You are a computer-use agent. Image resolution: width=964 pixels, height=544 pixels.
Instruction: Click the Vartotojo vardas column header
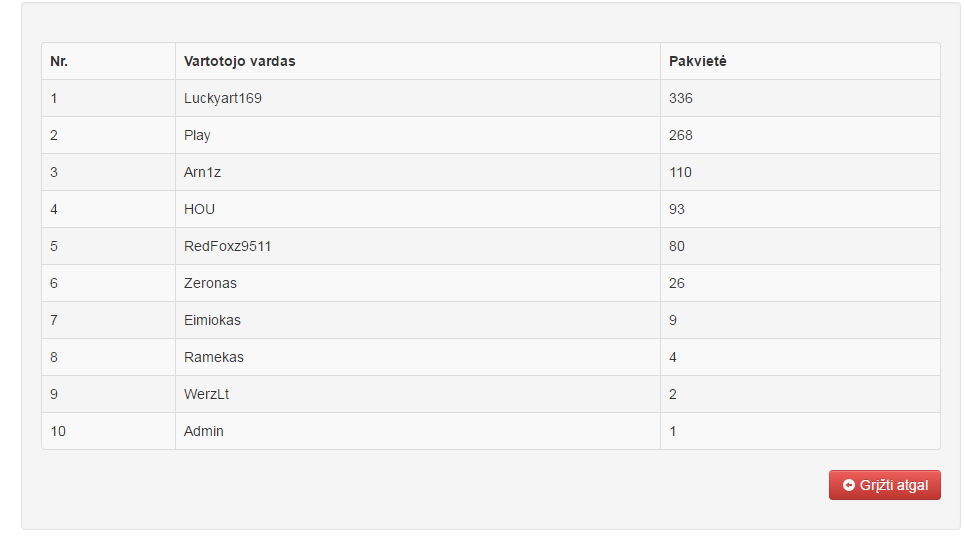[x=418, y=61]
